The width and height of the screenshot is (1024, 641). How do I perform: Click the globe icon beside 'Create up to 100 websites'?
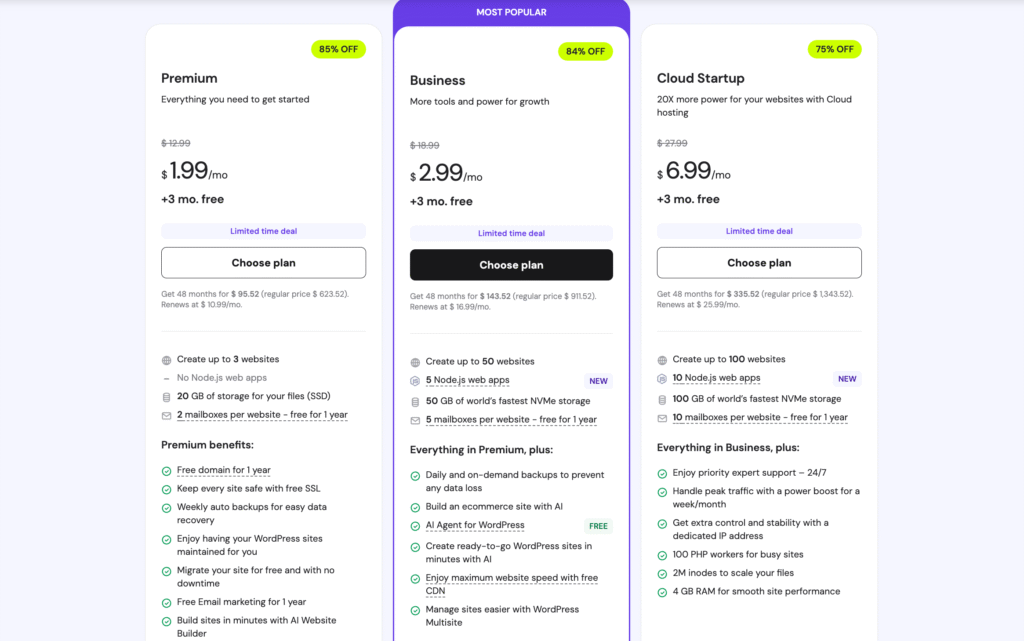point(662,359)
